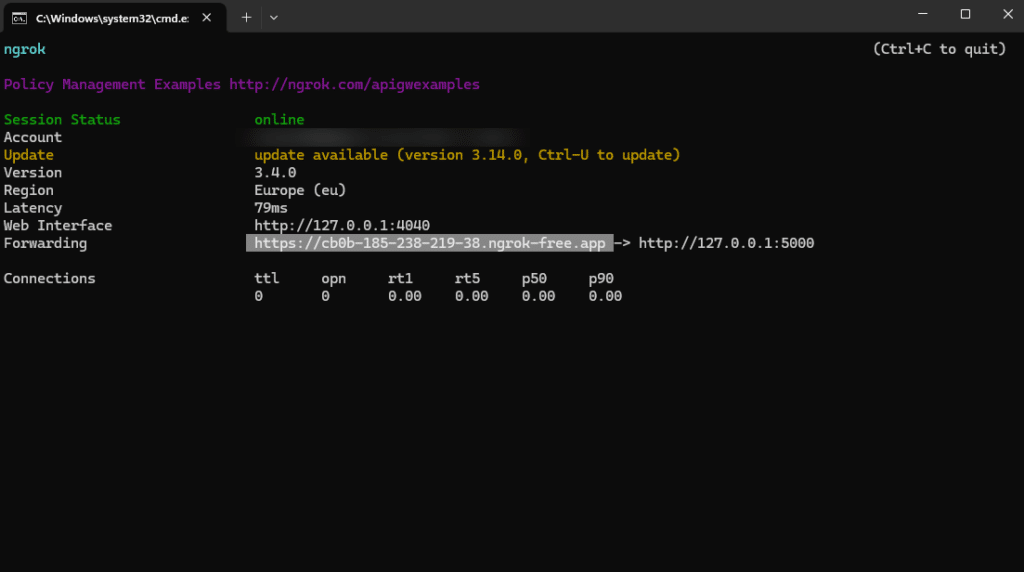Click the Region label
This screenshot has width=1024, height=572.
click(29, 190)
